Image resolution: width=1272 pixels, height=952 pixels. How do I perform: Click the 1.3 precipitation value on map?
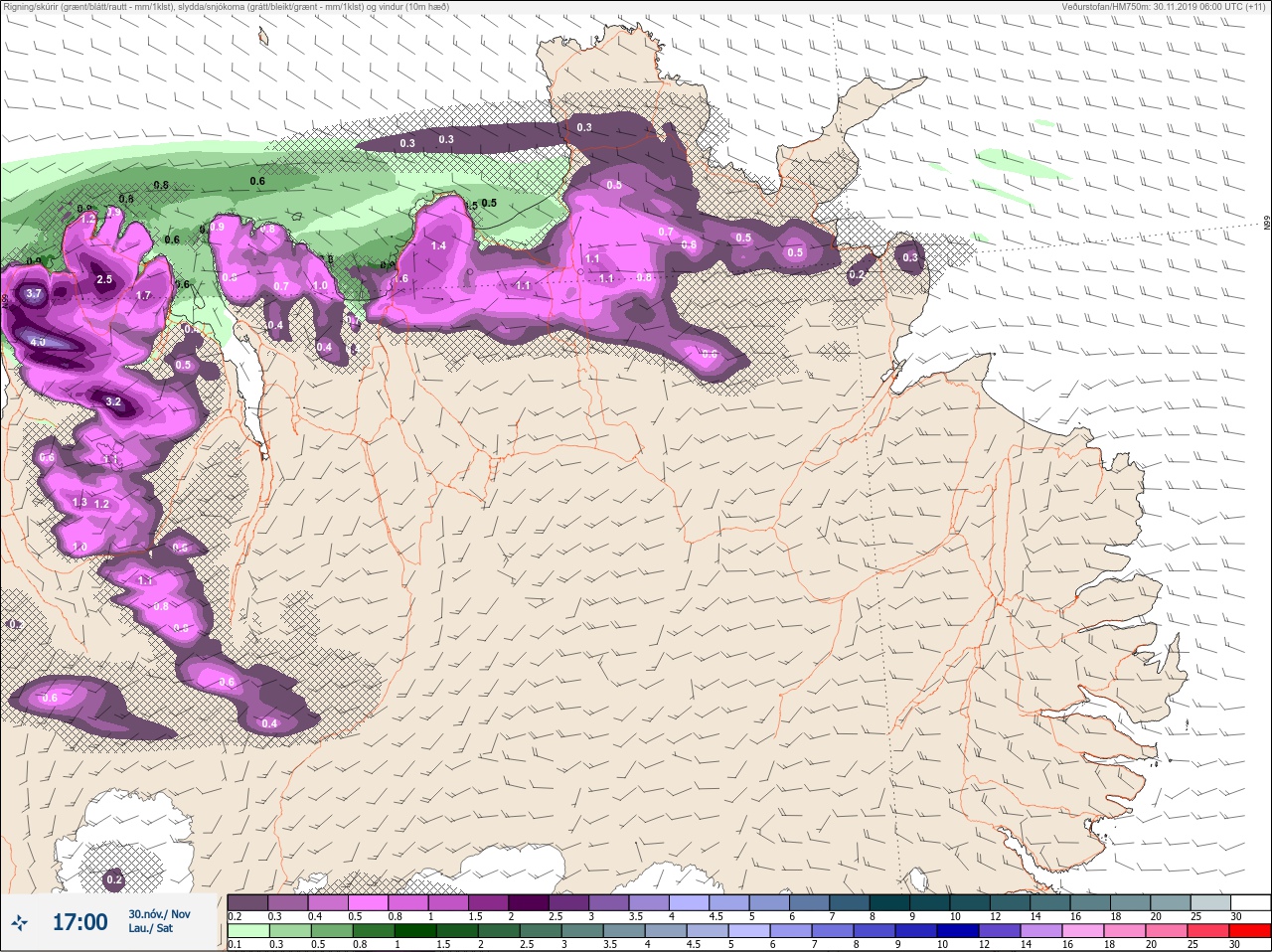tap(79, 503)
